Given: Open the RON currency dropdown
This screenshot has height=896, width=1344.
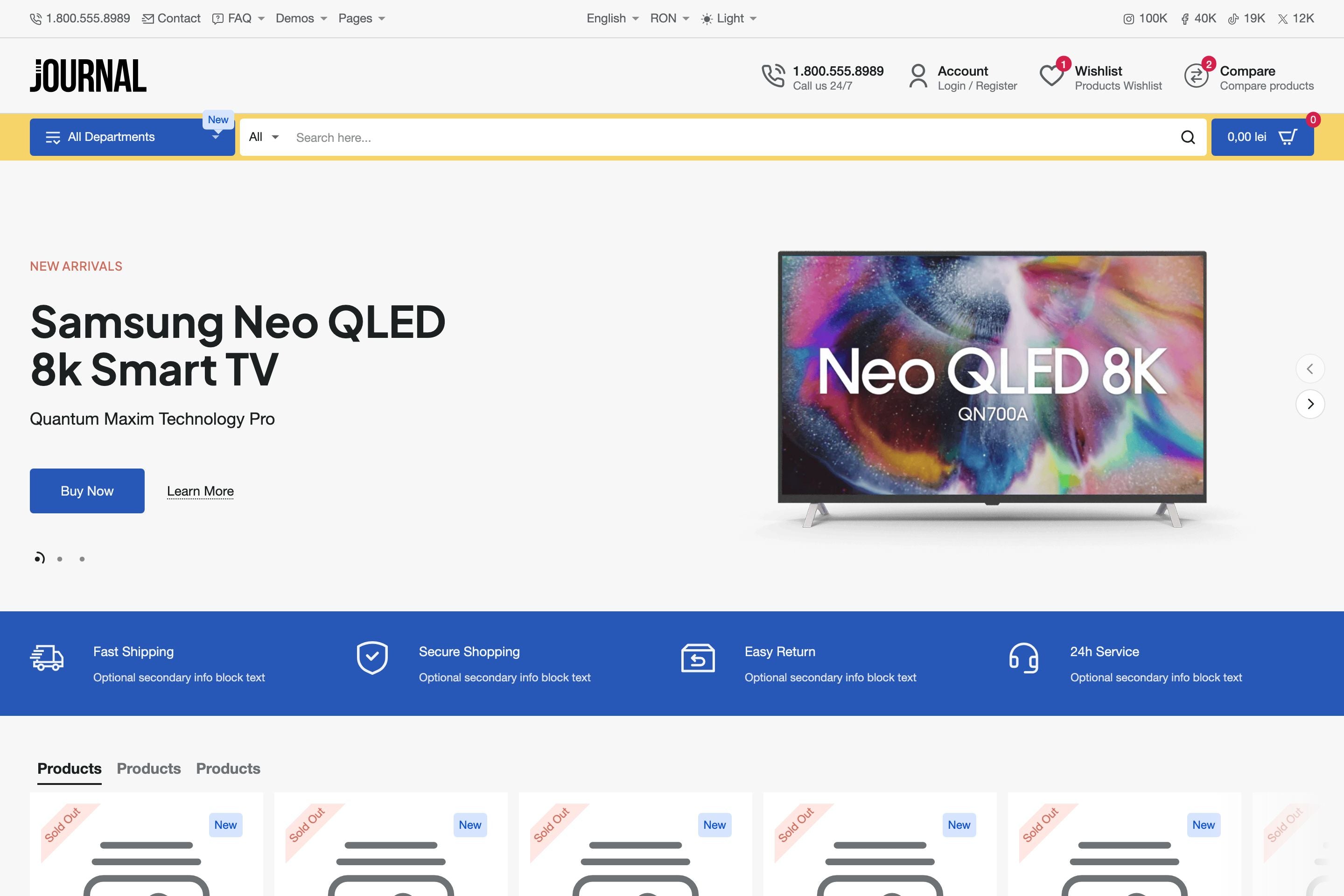Looking at the screenshot, I should (670, 18).
